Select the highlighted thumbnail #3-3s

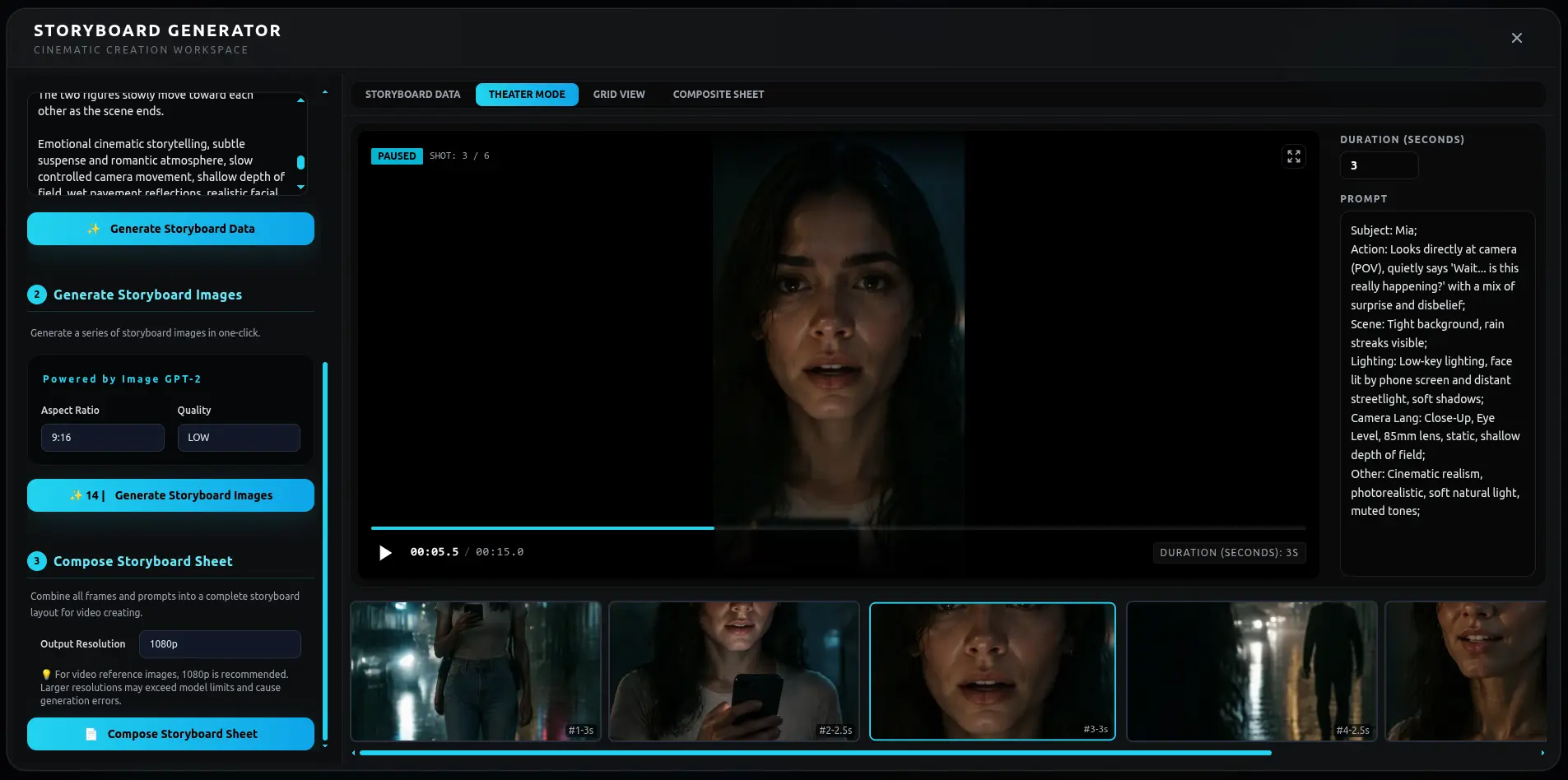pyautogui.click(x=993, y=671)
